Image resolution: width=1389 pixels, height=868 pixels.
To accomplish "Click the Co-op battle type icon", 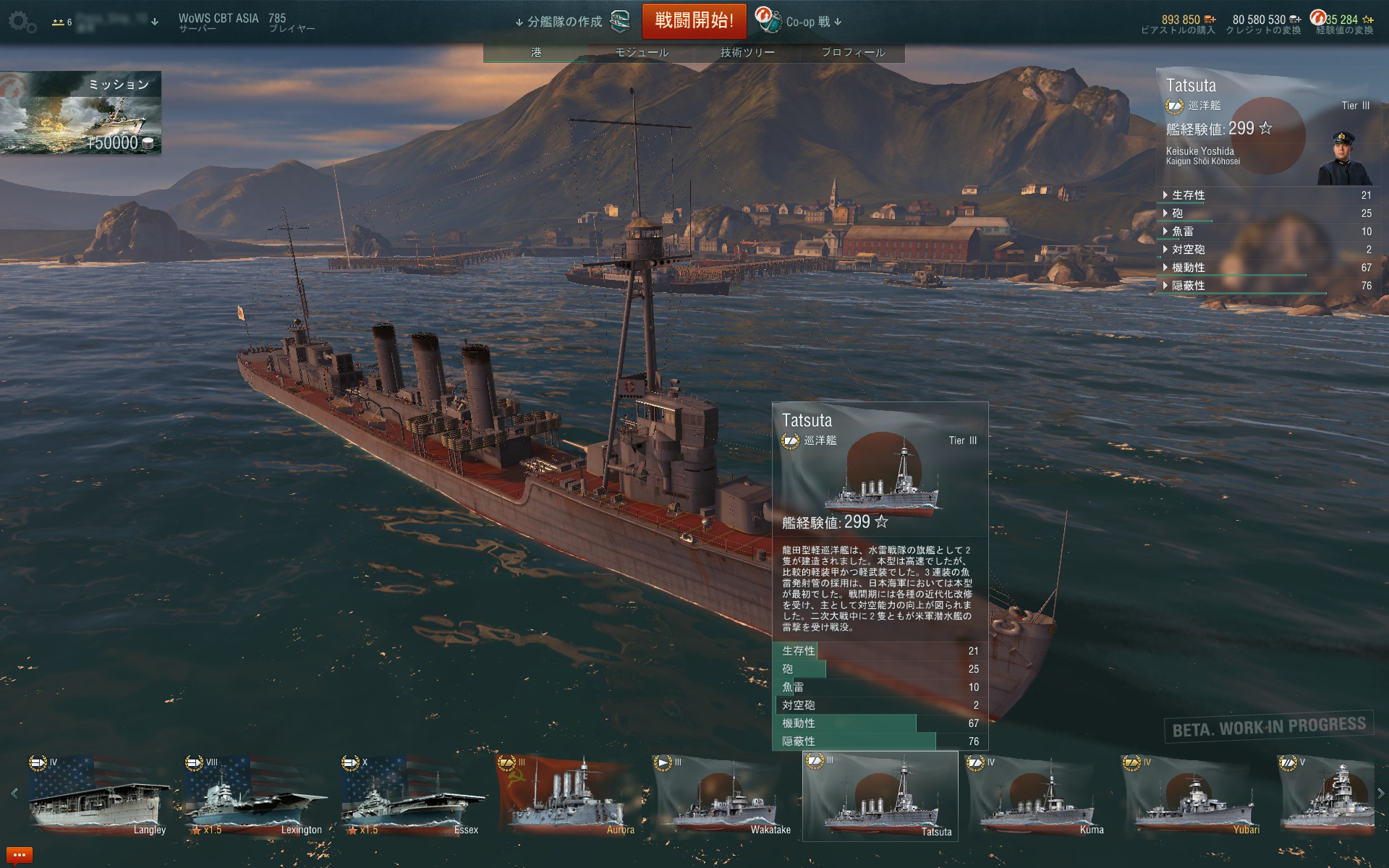I will [768, 20].
